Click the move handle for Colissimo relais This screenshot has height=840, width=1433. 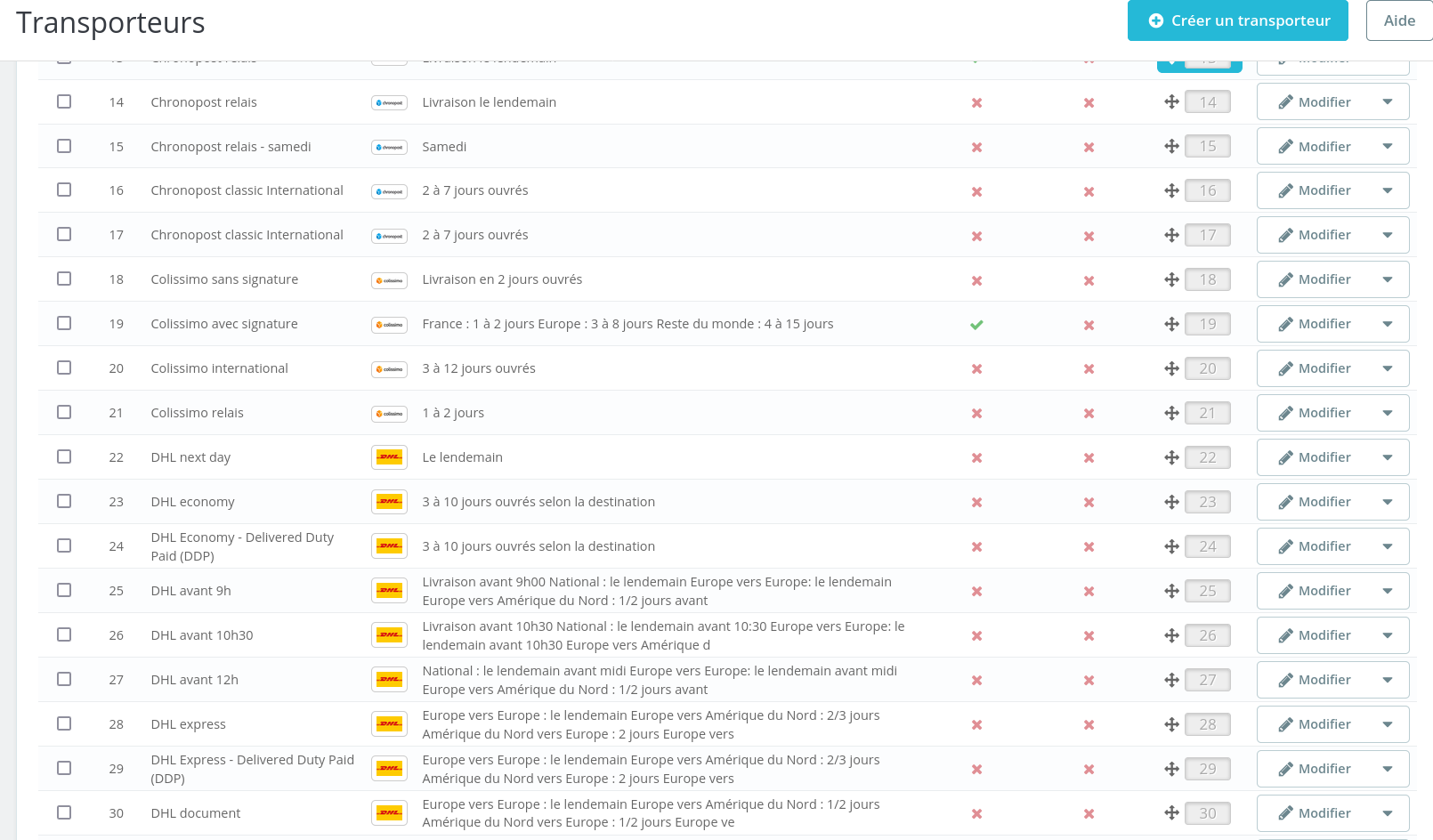pos(1171,413)
